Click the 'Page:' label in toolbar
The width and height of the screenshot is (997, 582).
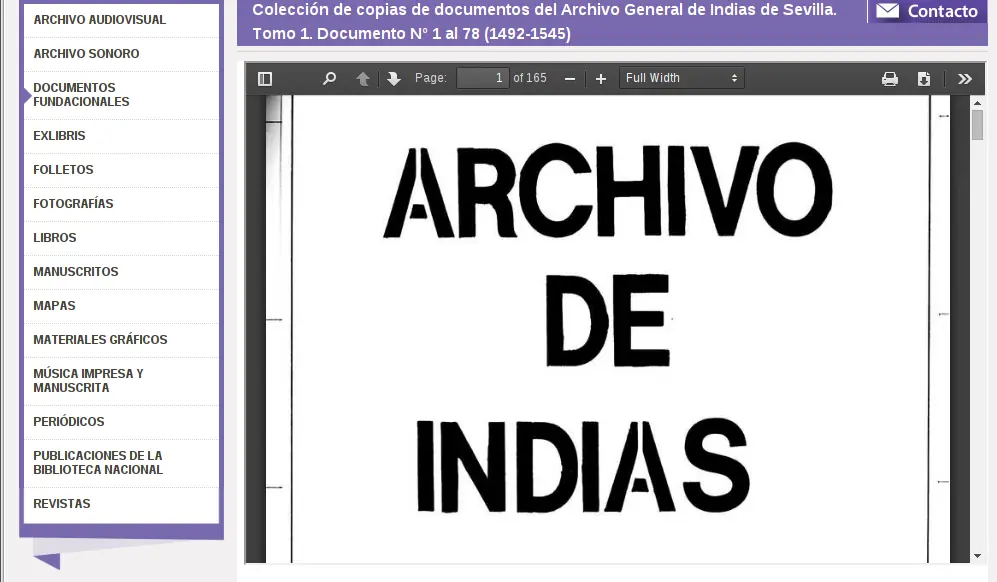[x=431, y=78]
